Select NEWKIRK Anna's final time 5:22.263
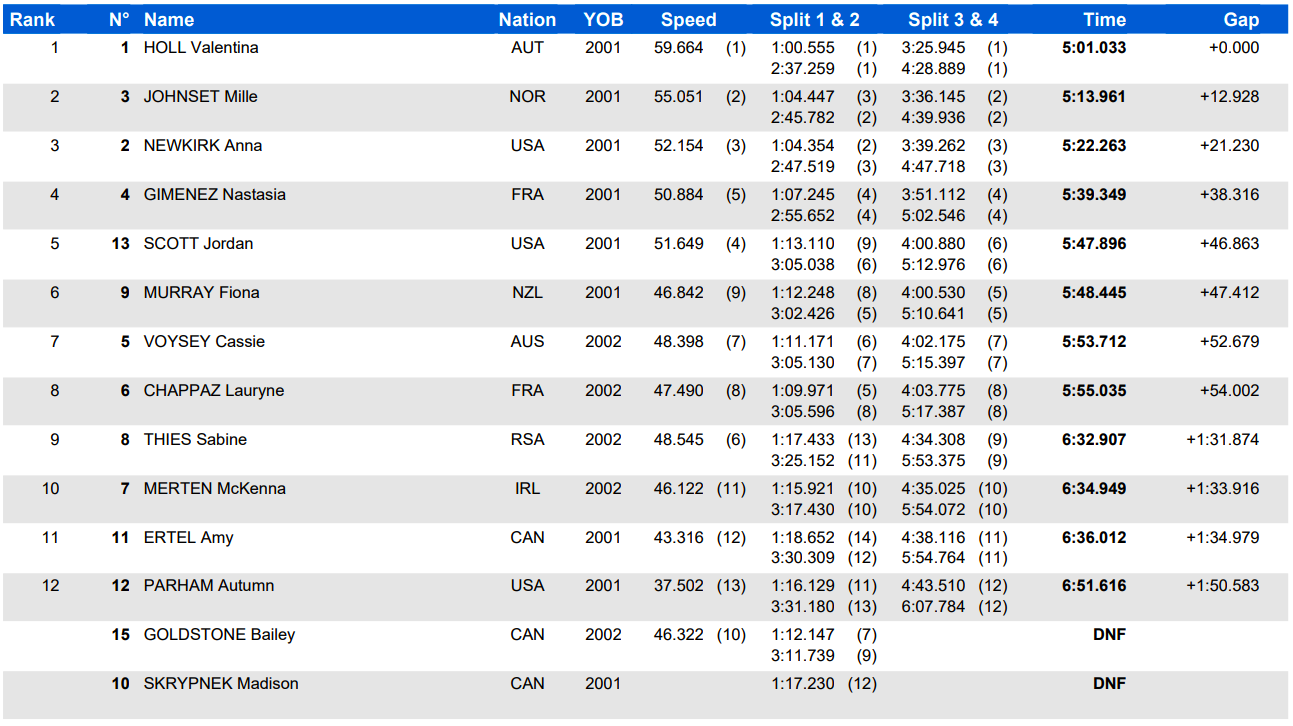Viewport: 1293px width, 726px height. click(1093, 146)
